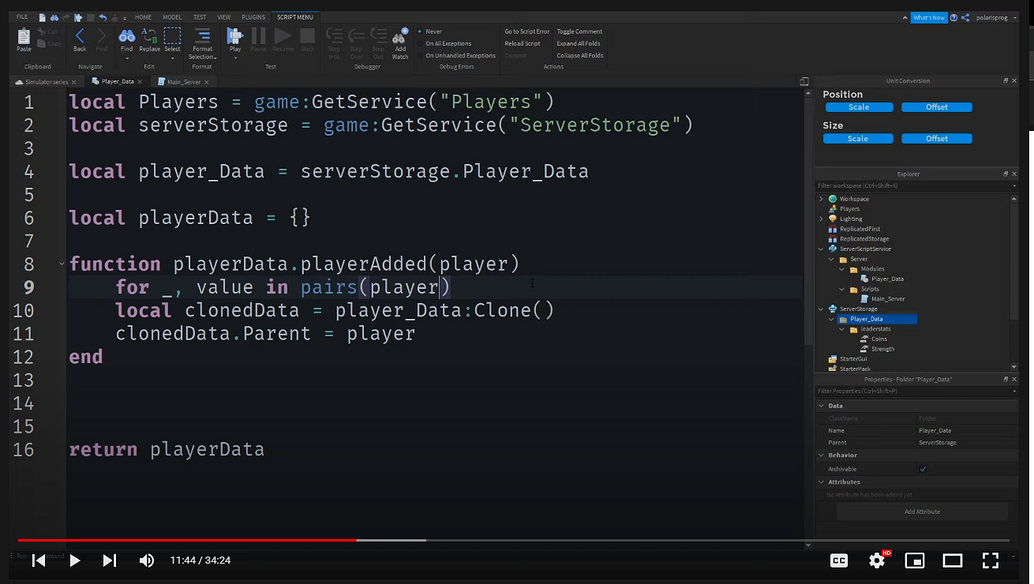Click the Player_Data module script icon
This screenshot has width=1034, height=584.
(865, 279)
